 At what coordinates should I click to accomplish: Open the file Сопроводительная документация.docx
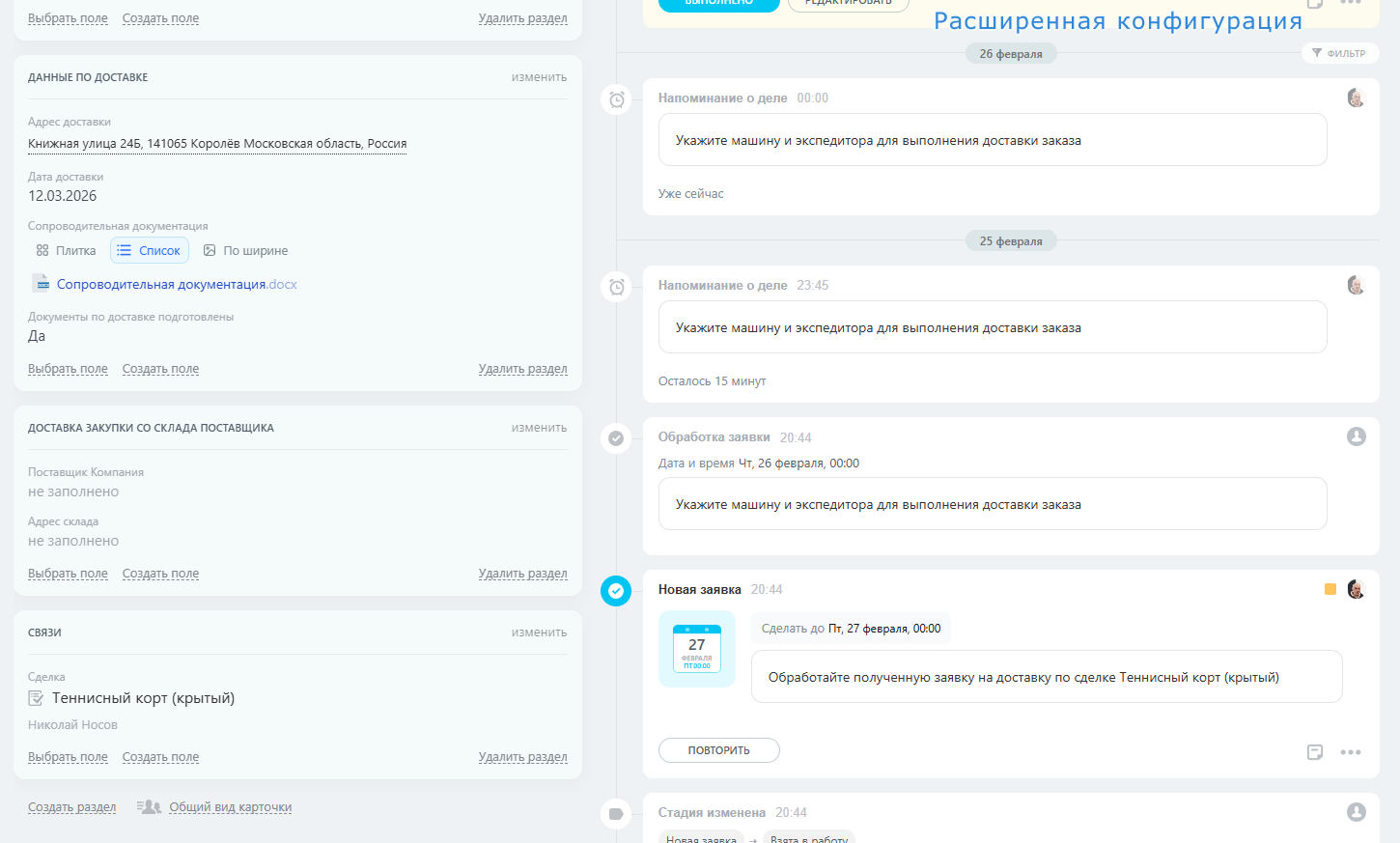(177, 284)
